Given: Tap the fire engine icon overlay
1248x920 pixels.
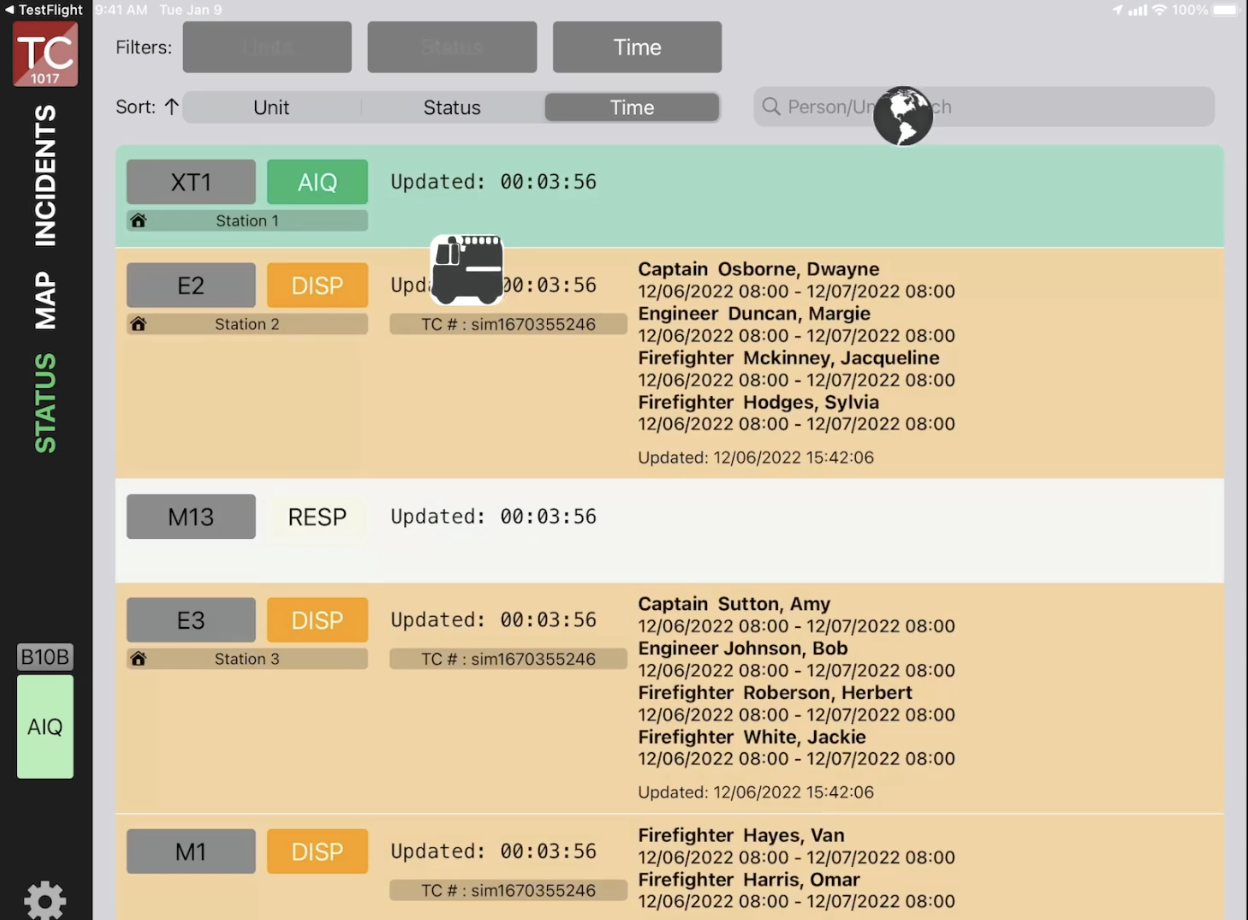Looking at the screenshot, I should point(467,270).
